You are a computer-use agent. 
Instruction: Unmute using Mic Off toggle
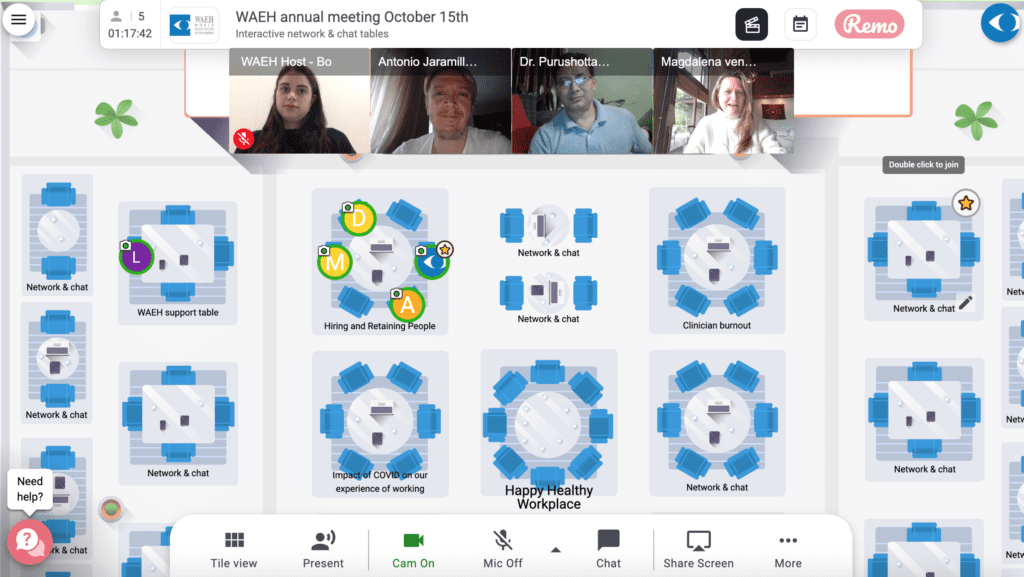point(502,550)
